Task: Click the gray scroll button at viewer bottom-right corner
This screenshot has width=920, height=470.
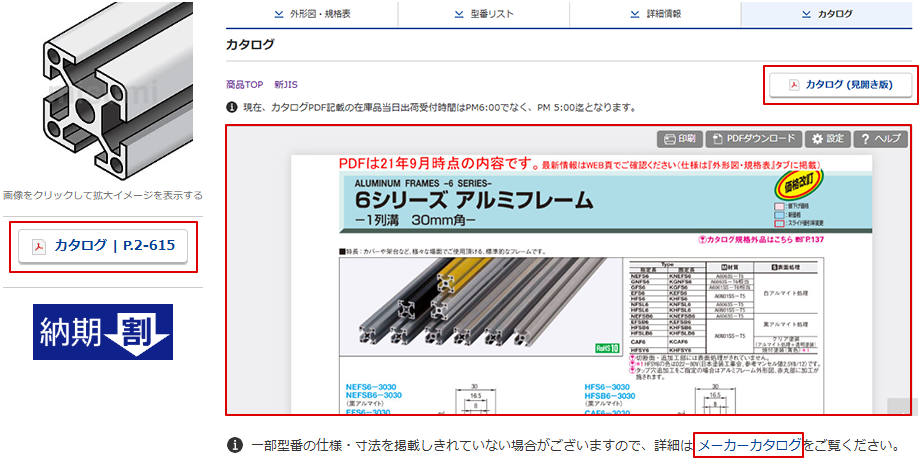Action: coord(902,406)
